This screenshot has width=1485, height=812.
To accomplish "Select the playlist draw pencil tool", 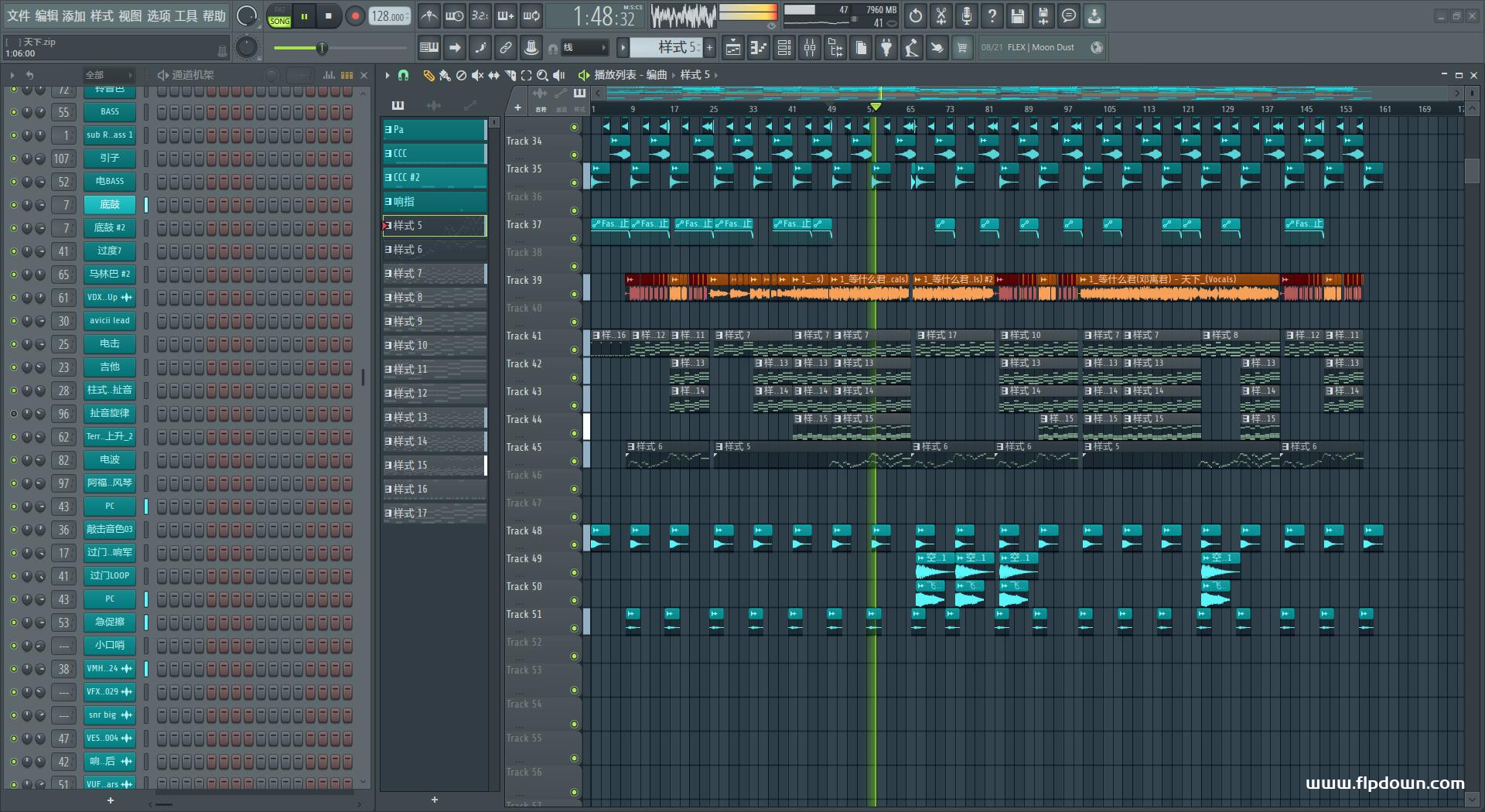I will pyautogui.click(x=428, y=75).
